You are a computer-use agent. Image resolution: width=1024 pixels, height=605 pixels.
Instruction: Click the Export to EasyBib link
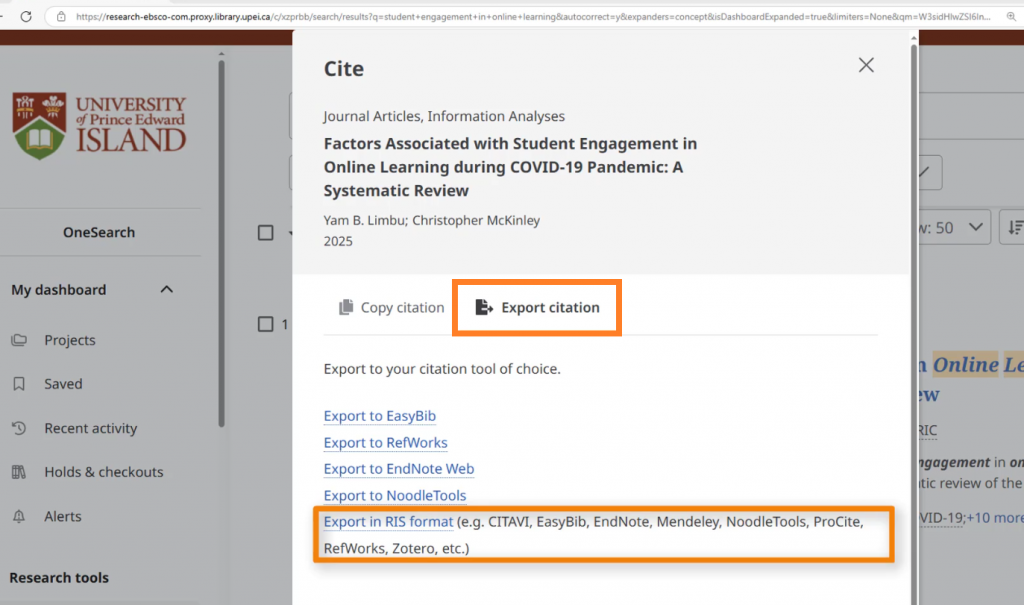tap(379, 416)
